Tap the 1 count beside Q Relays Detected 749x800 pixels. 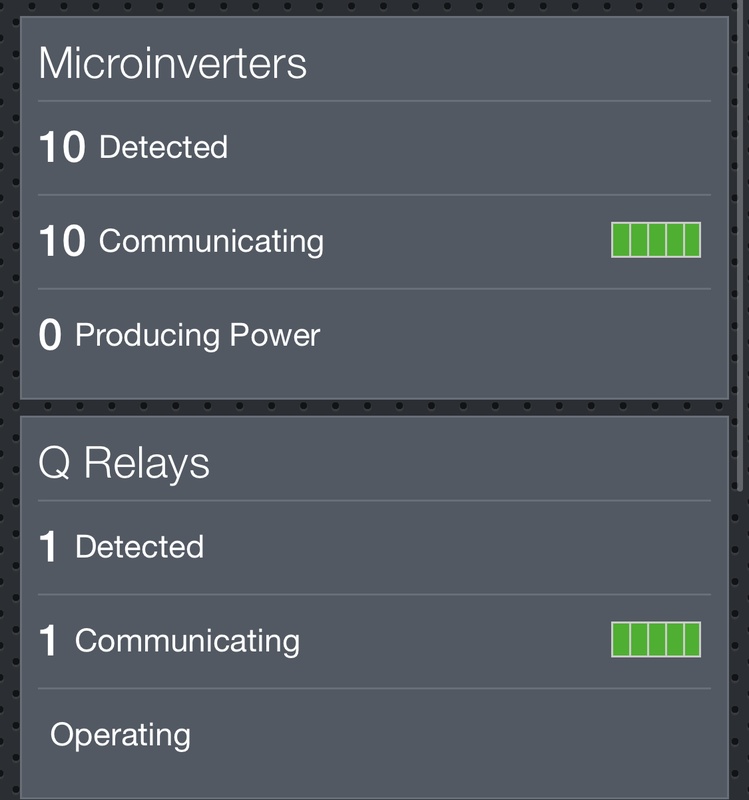coord(49,548)
